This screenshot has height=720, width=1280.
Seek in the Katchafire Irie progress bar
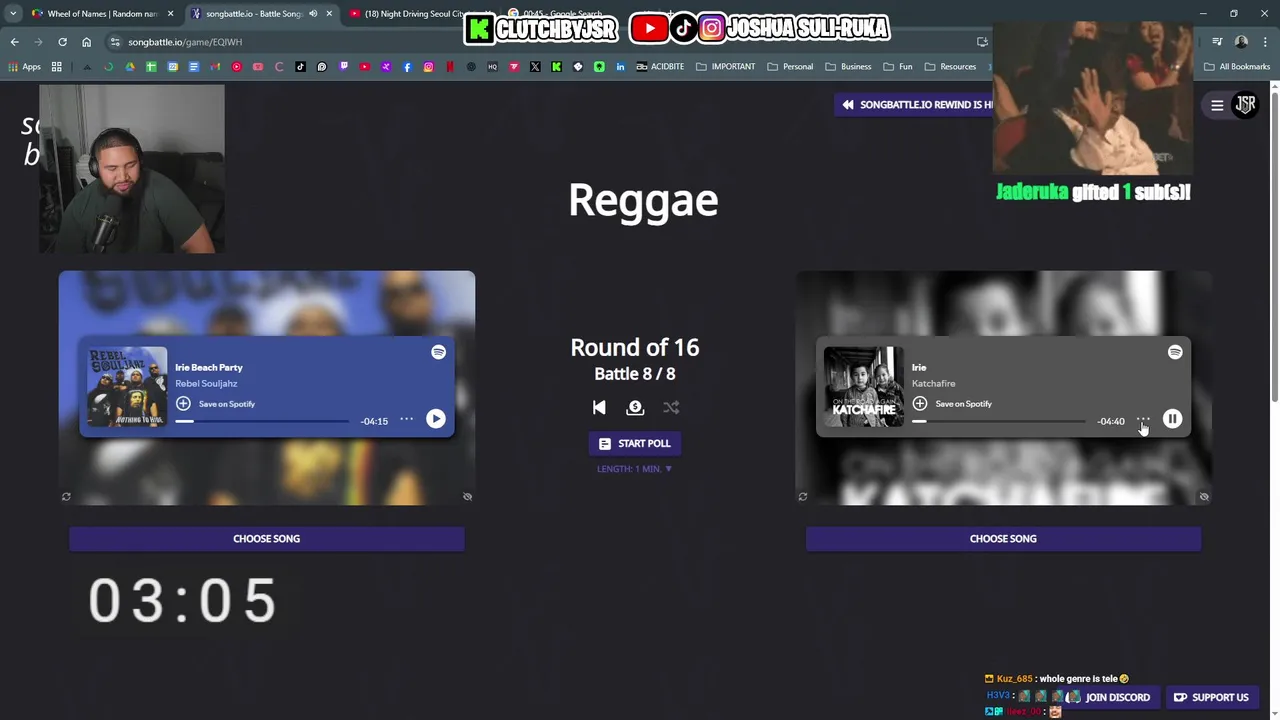coord(999,421)
